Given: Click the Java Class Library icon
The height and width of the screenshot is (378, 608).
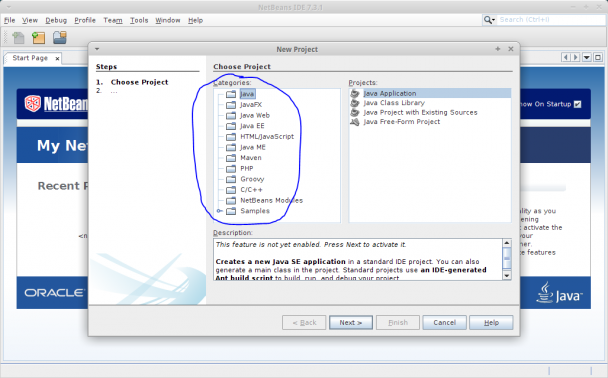Looking at the screenshot, I should click(355, 103).
